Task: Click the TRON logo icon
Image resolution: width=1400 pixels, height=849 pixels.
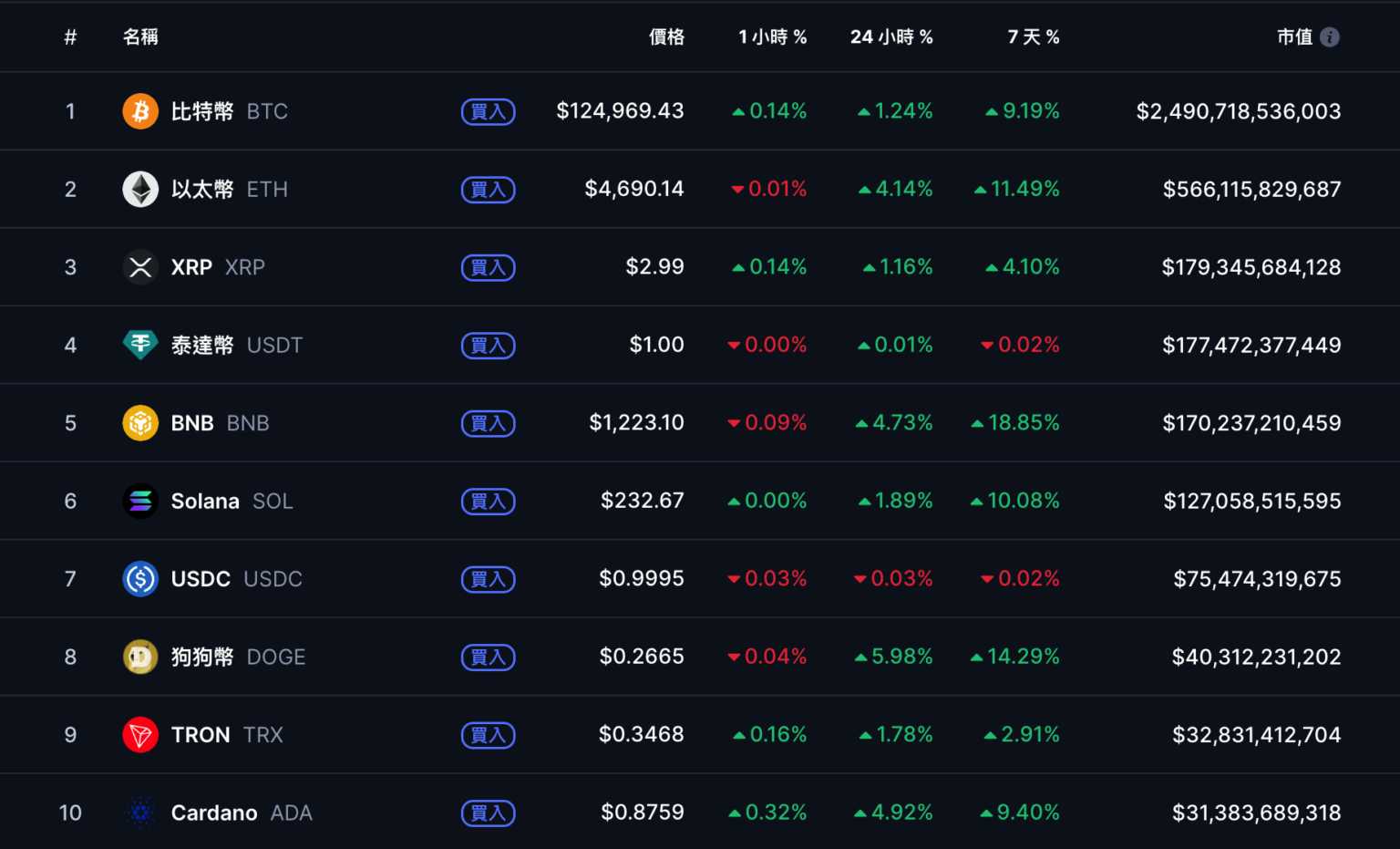Action: 140,735
